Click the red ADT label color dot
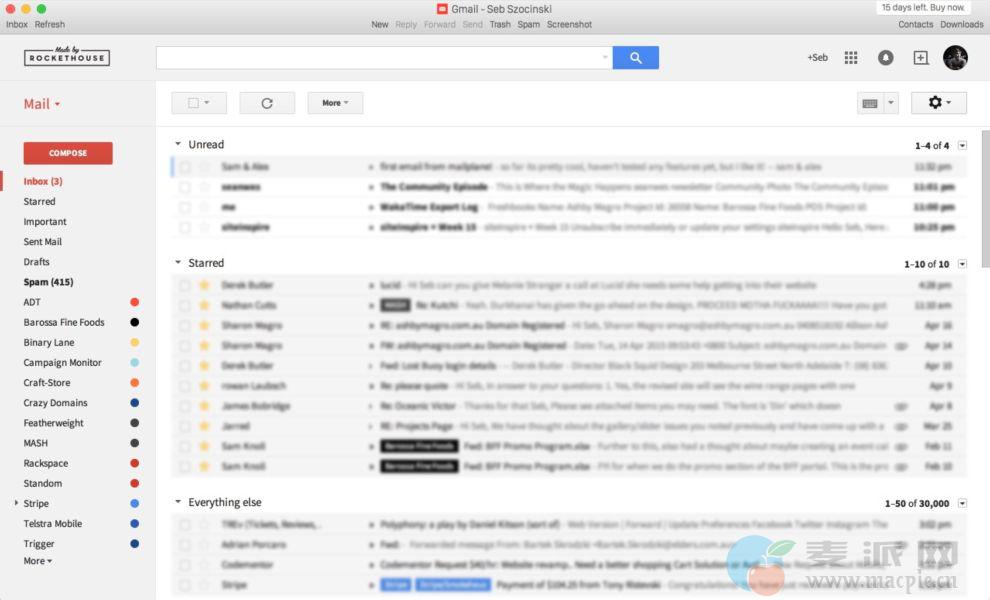 tap(135, 302)
